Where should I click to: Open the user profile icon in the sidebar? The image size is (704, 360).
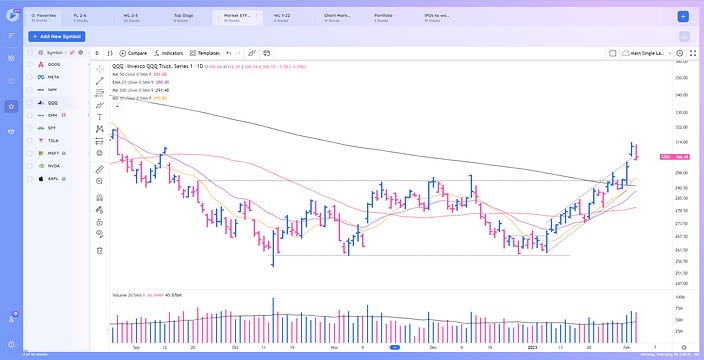point(11,319)
